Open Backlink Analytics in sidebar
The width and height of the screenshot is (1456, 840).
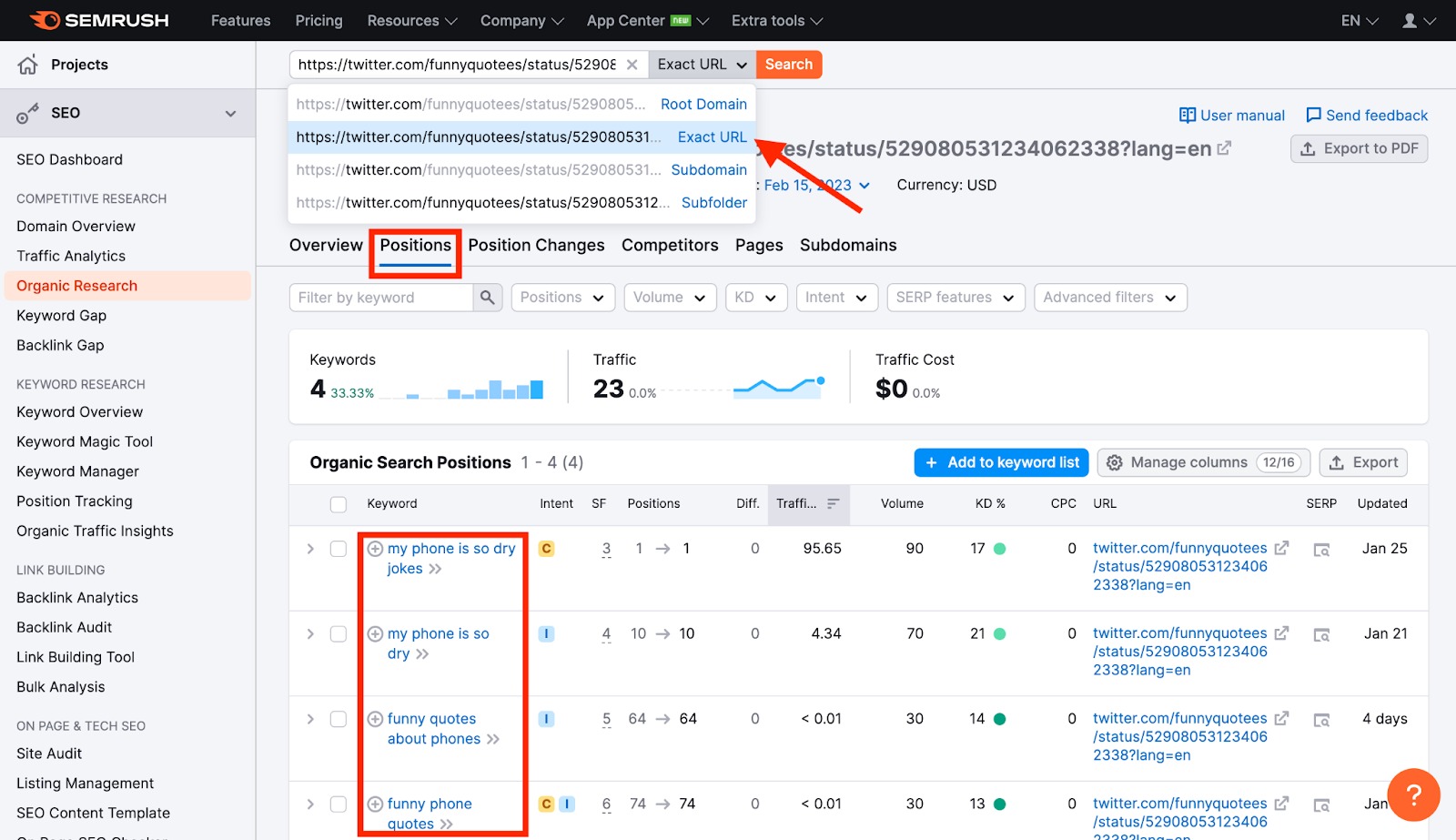click(77, 597)
